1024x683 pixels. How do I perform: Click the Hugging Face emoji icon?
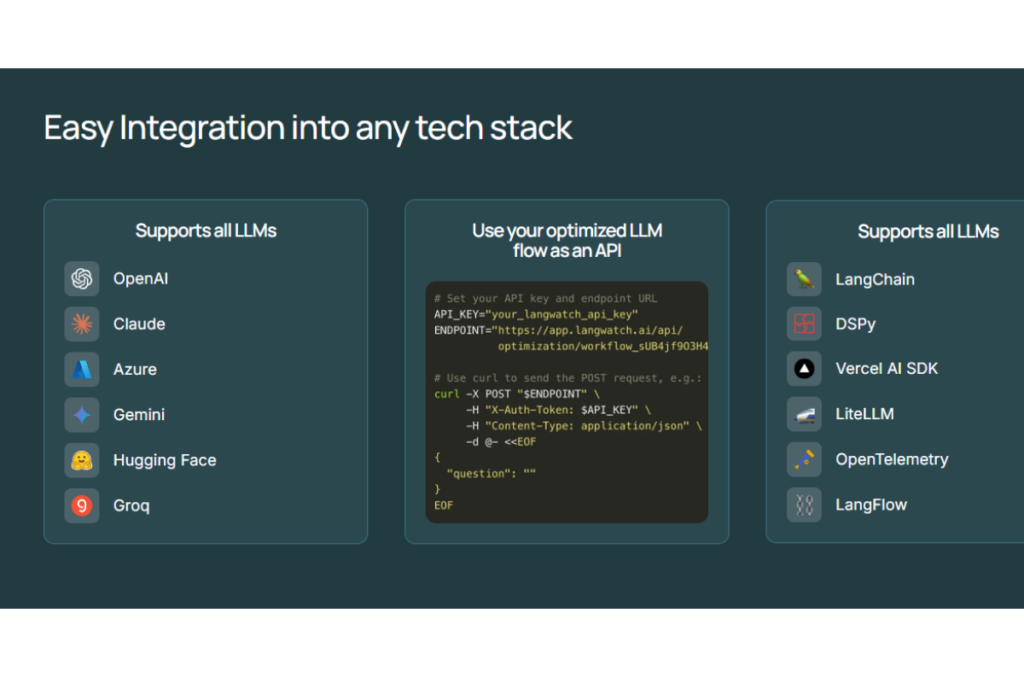coord(82,460)
